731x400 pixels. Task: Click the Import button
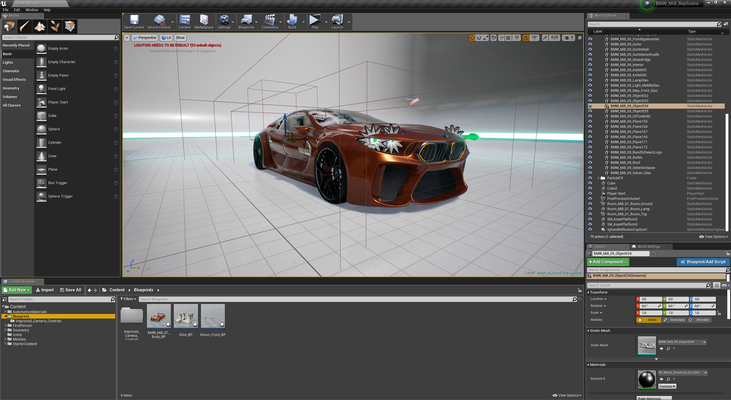pyautogui.click(x=47, y=290)
